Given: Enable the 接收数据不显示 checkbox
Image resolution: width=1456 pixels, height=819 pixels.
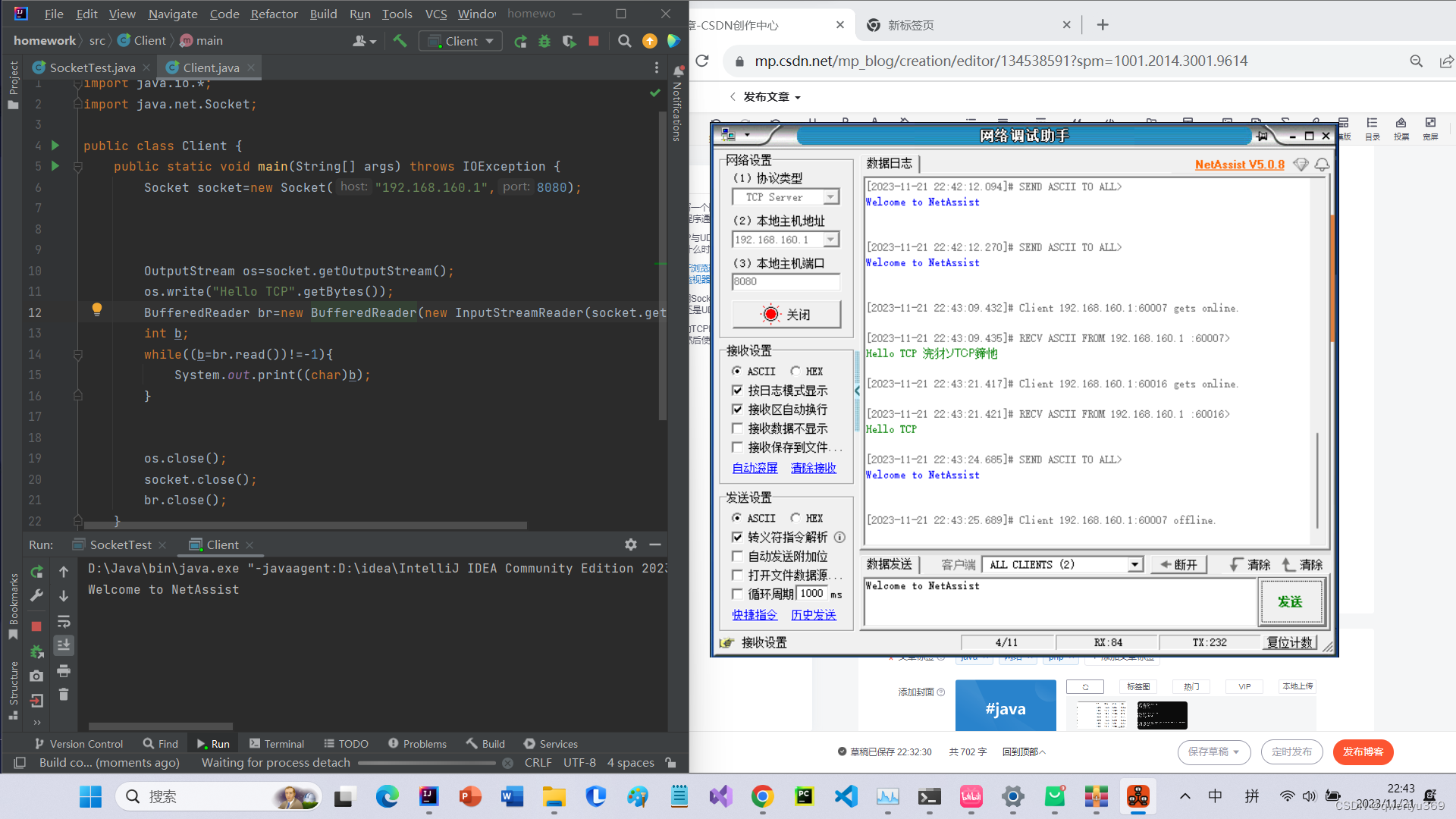Looking at the screenshot, I should [737, 428].
